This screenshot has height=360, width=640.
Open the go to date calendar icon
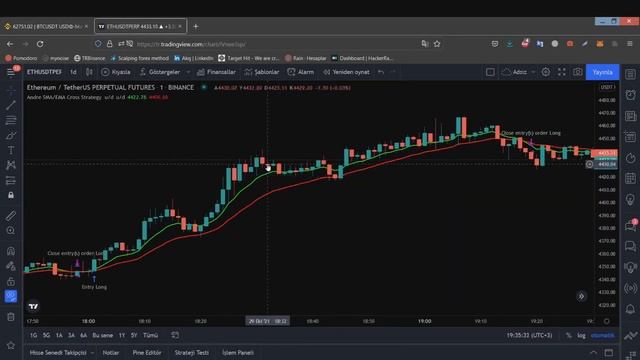point(175,335)
